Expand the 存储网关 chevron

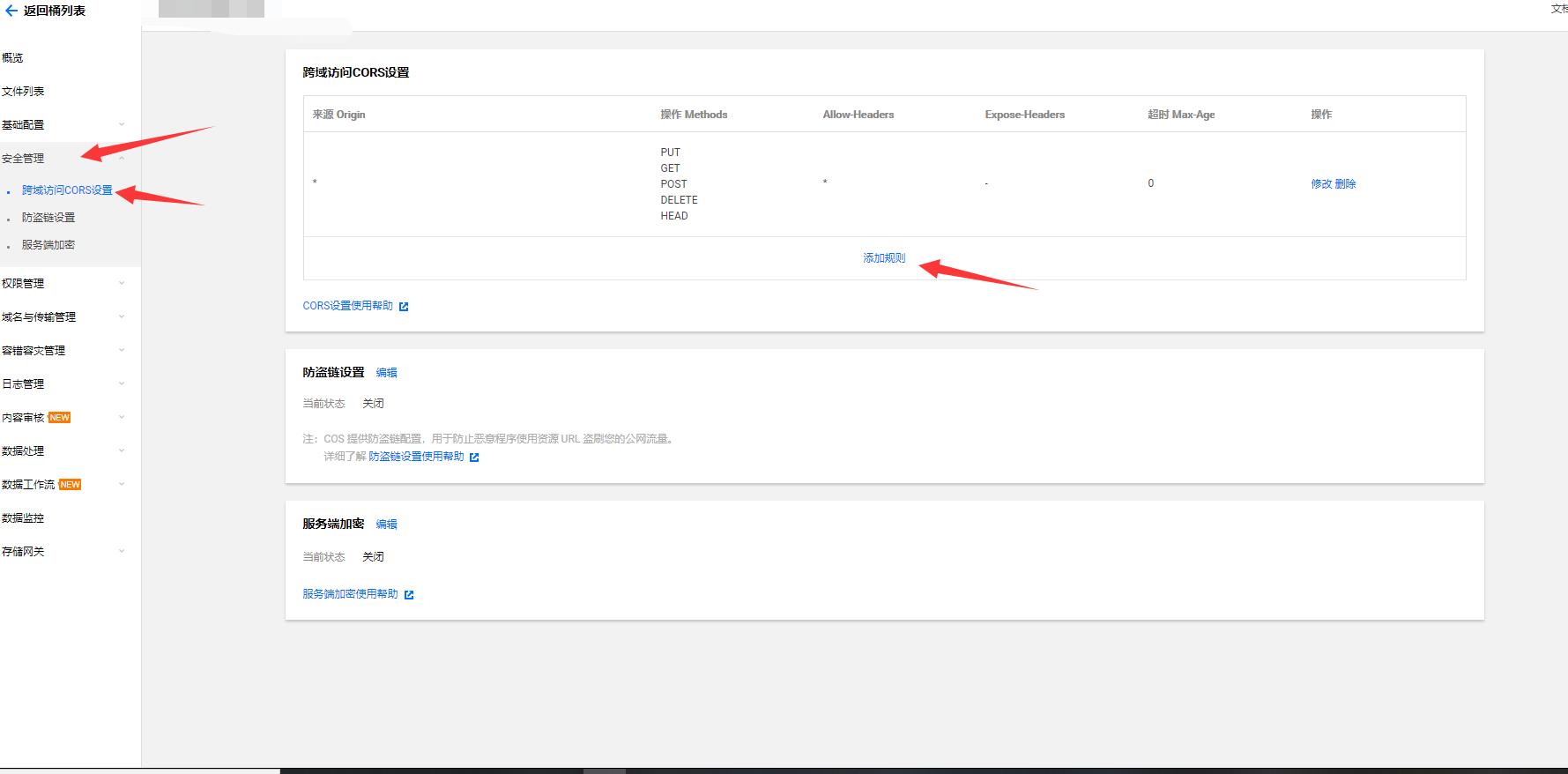click(122, 551)
